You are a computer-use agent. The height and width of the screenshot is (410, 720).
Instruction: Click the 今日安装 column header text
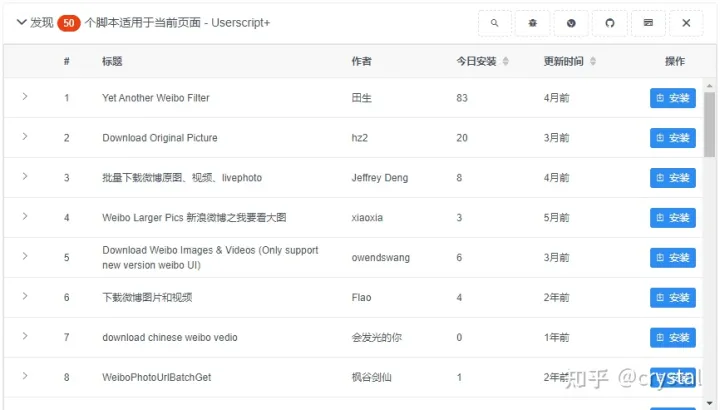476,61
